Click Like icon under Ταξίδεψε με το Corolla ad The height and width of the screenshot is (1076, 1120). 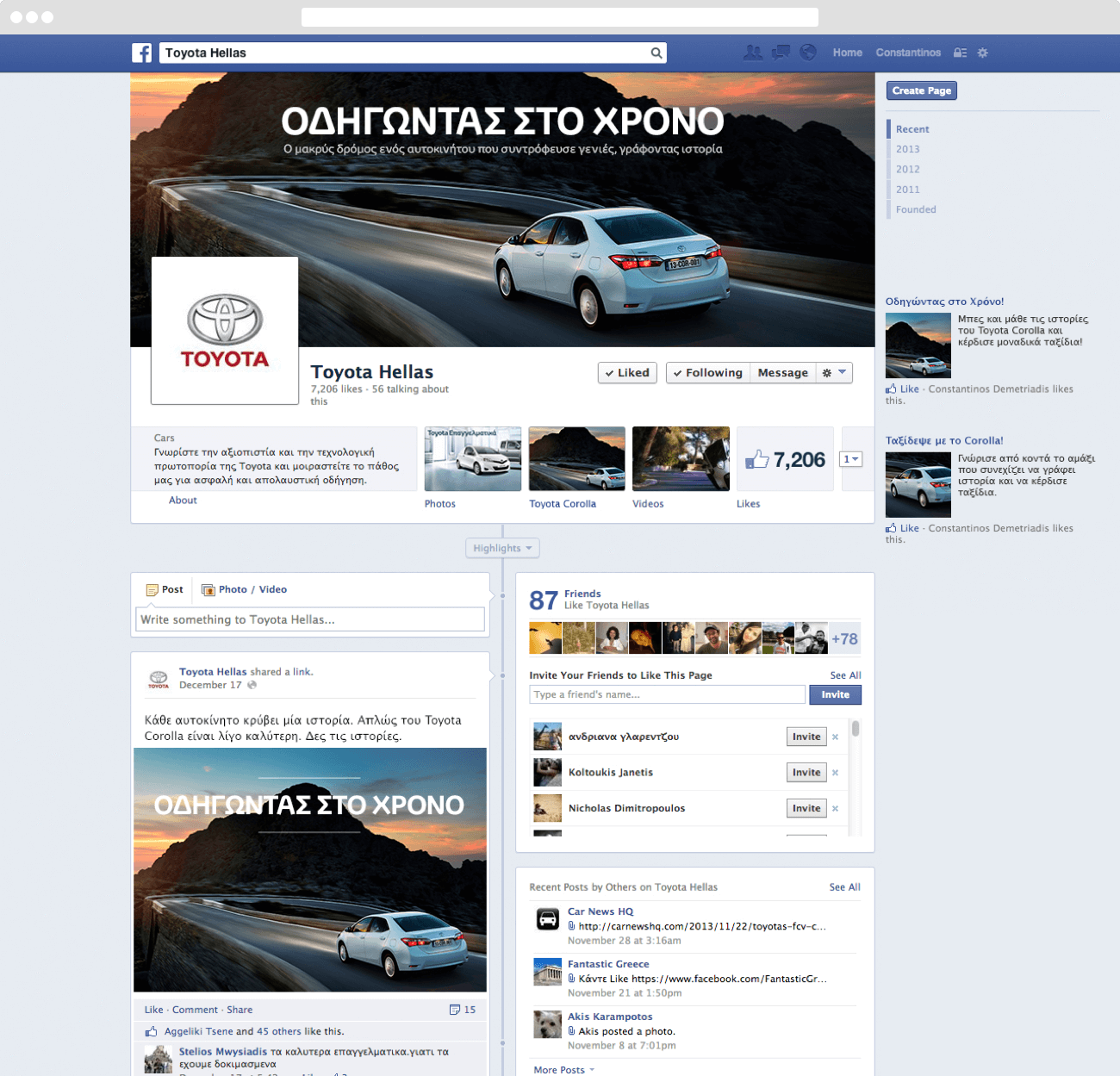(891, 528)
